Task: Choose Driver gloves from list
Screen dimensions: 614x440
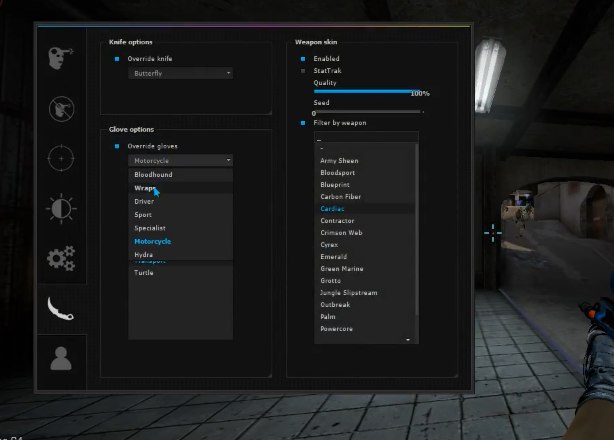Action: pos(181,201)
